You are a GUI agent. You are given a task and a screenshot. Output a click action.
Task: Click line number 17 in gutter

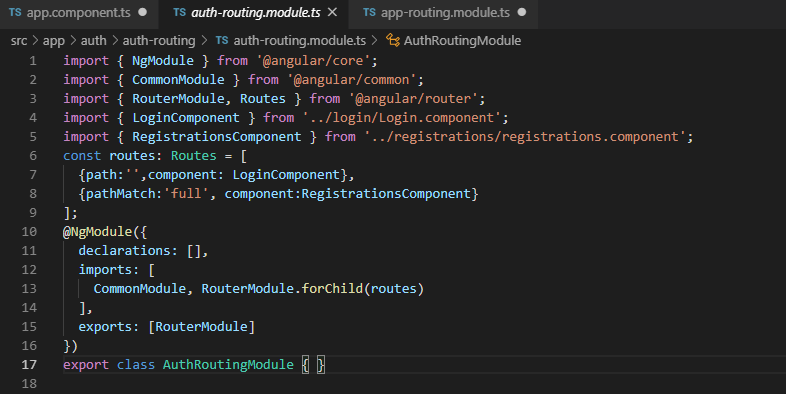click(29, 364)
